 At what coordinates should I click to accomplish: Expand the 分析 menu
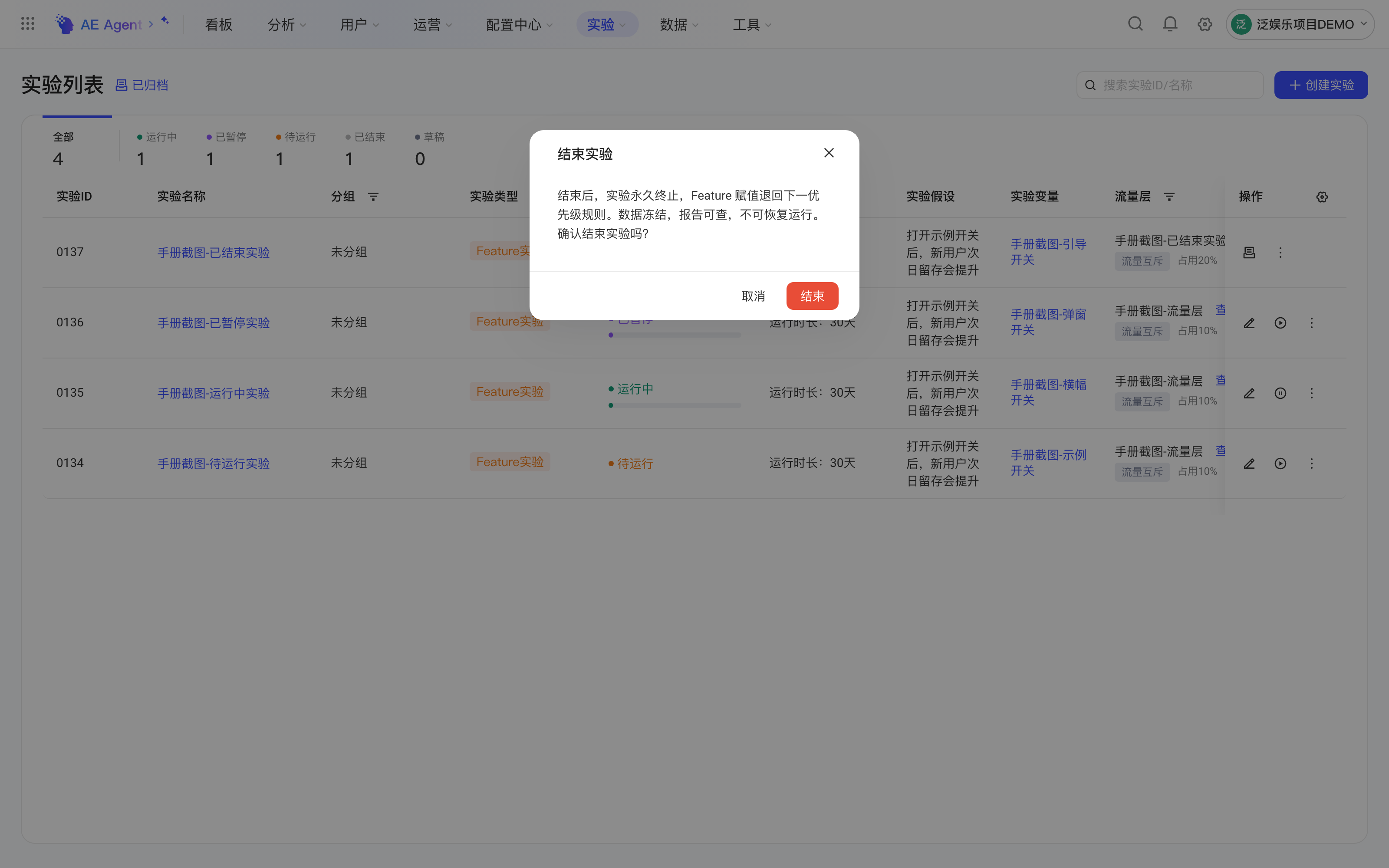point(287,25)
